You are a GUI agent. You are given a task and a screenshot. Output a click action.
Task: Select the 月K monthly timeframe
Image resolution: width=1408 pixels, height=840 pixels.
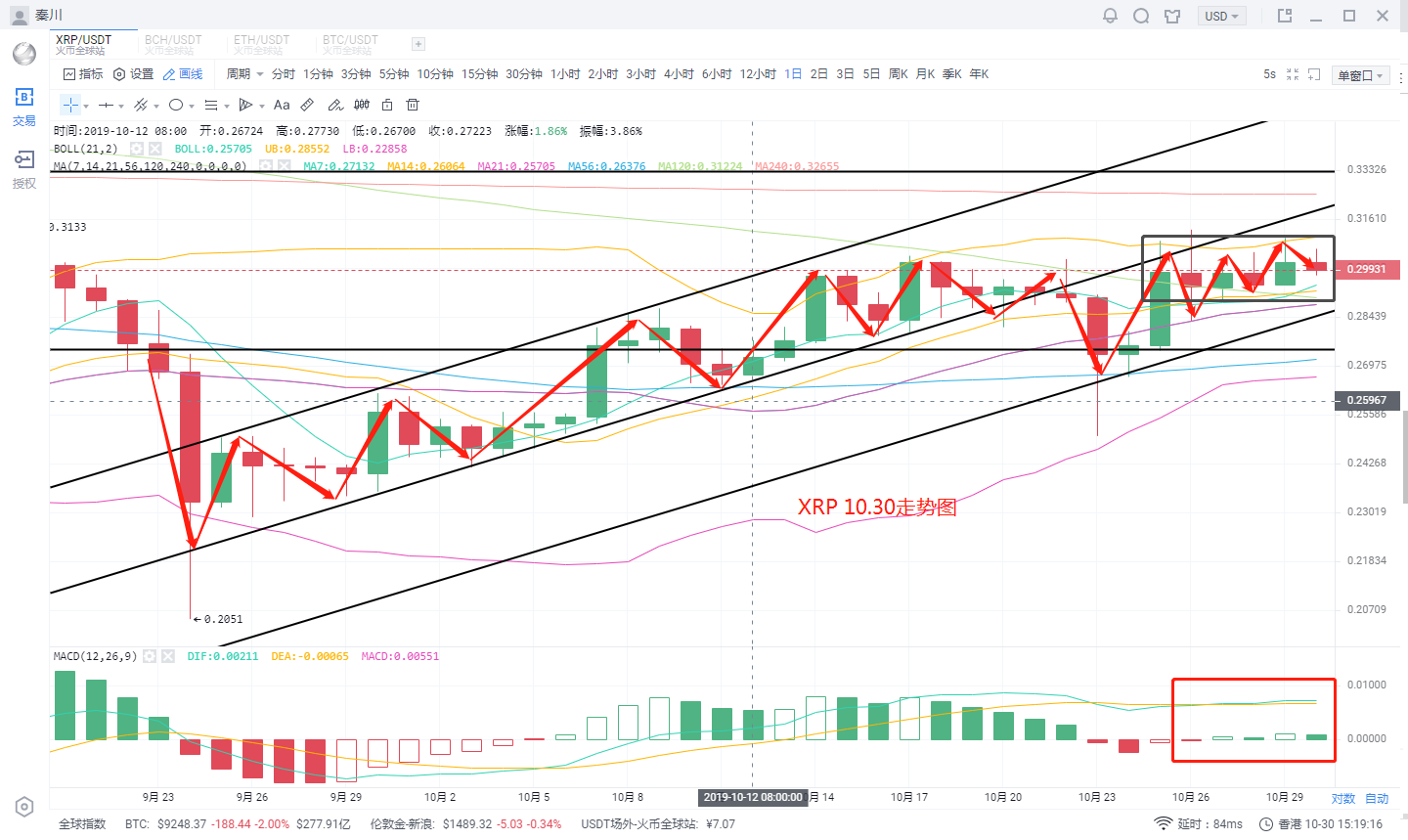click(x=925, y=74)
